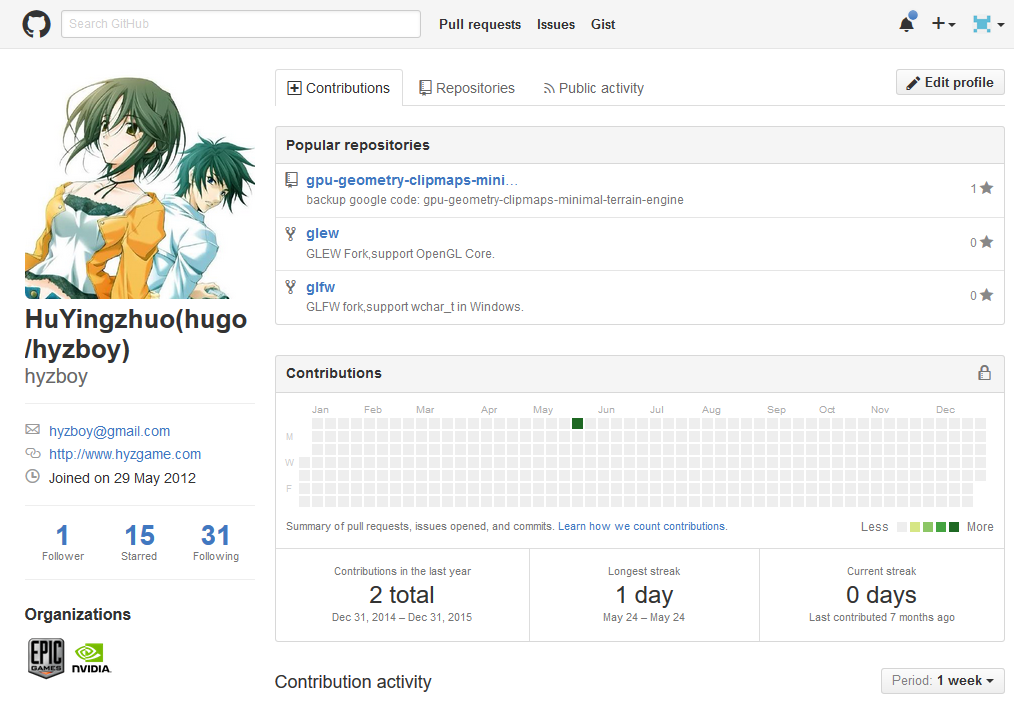Click the lock icon in Contributions header
1014x712 pixels.
(984, 372)
